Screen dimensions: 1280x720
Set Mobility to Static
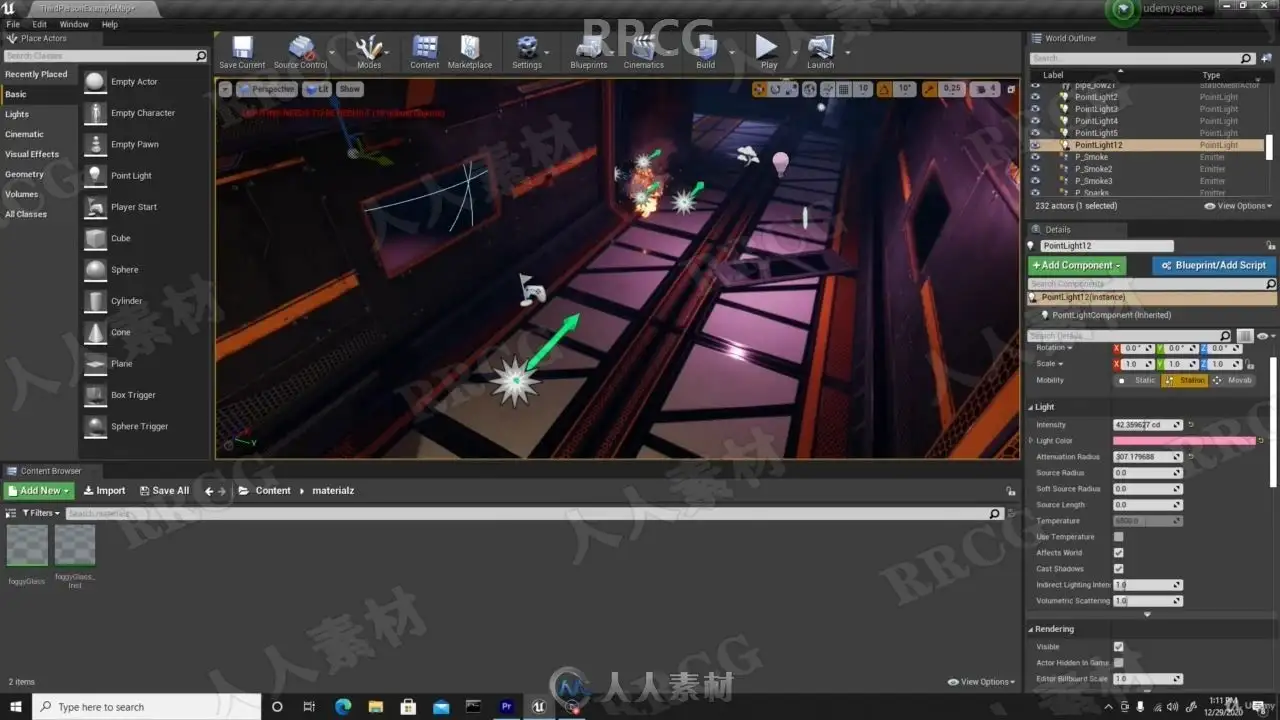pos(1138,380)
